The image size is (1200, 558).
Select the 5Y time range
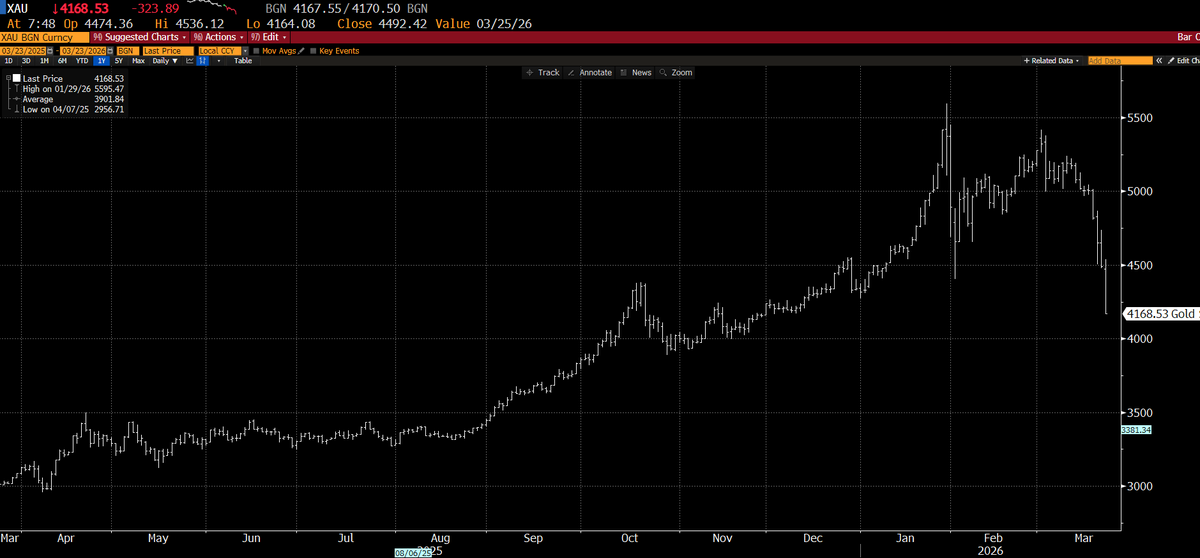(119, 61)
